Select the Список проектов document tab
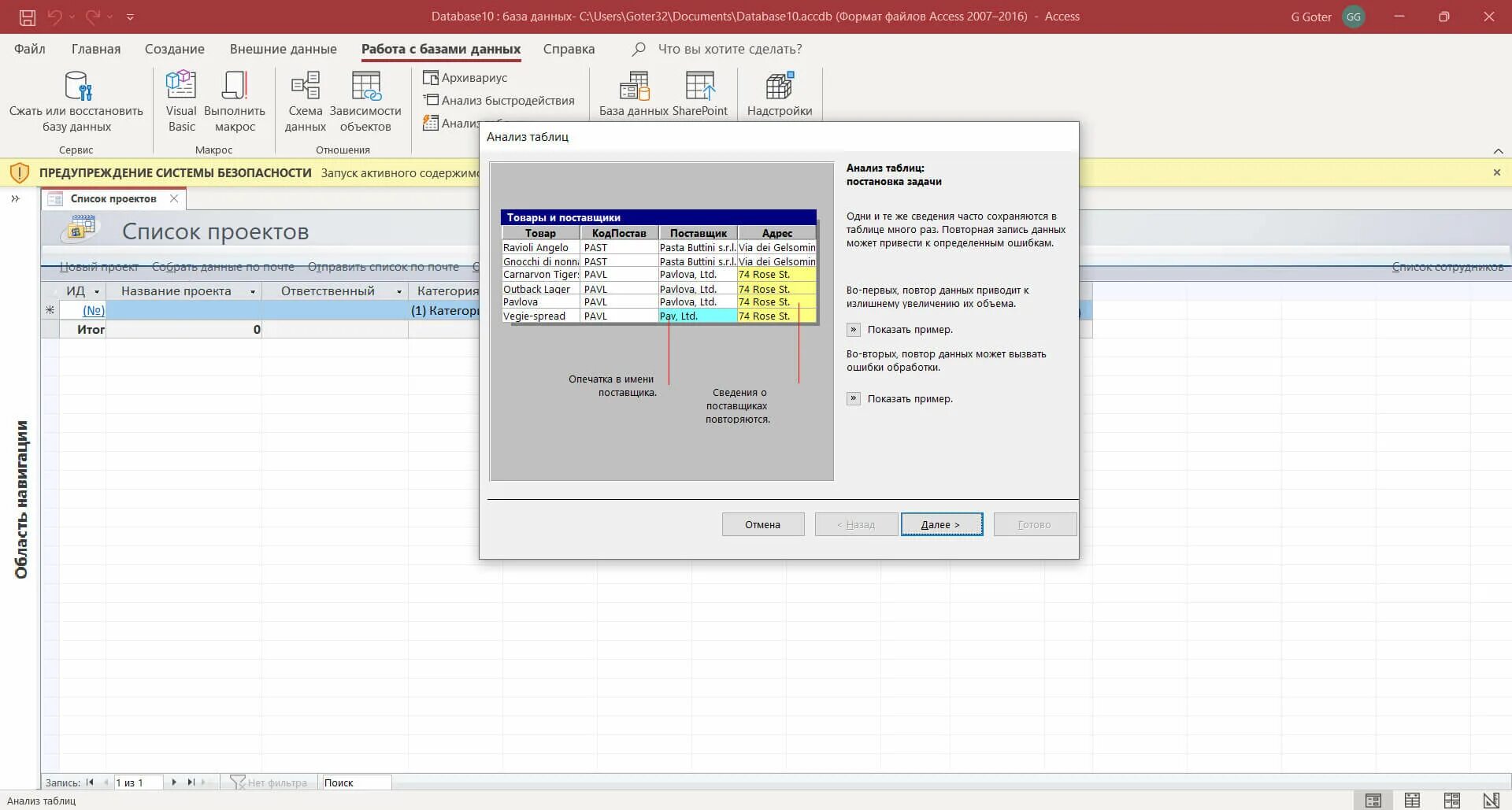Viewport: 1512px width, 810px height. pos(113,198)
